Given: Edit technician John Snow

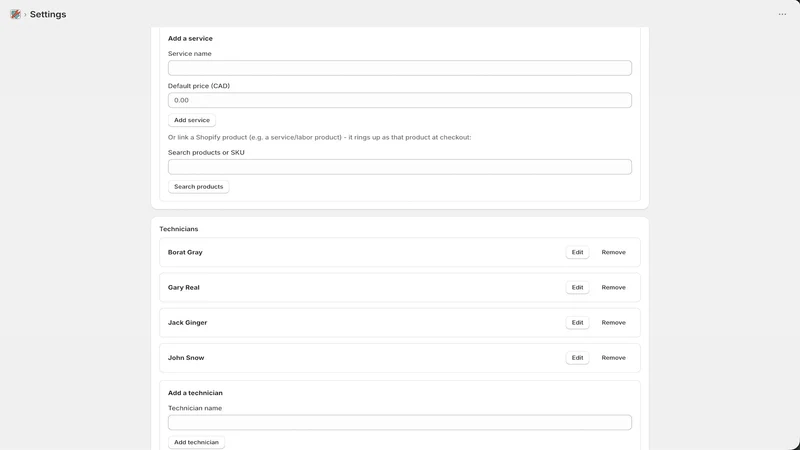Looking at the screenshot, I should [x=577, y=358].
